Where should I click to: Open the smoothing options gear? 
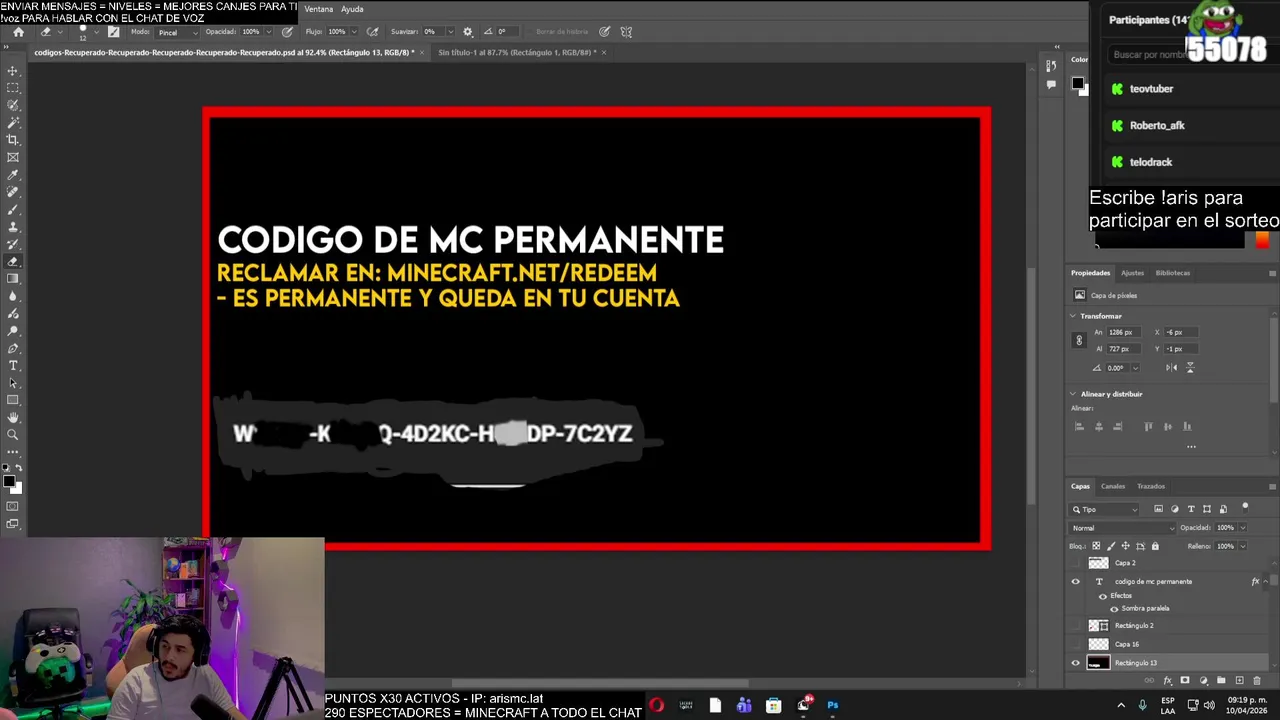pyautogui.click(x=467, y=31)
